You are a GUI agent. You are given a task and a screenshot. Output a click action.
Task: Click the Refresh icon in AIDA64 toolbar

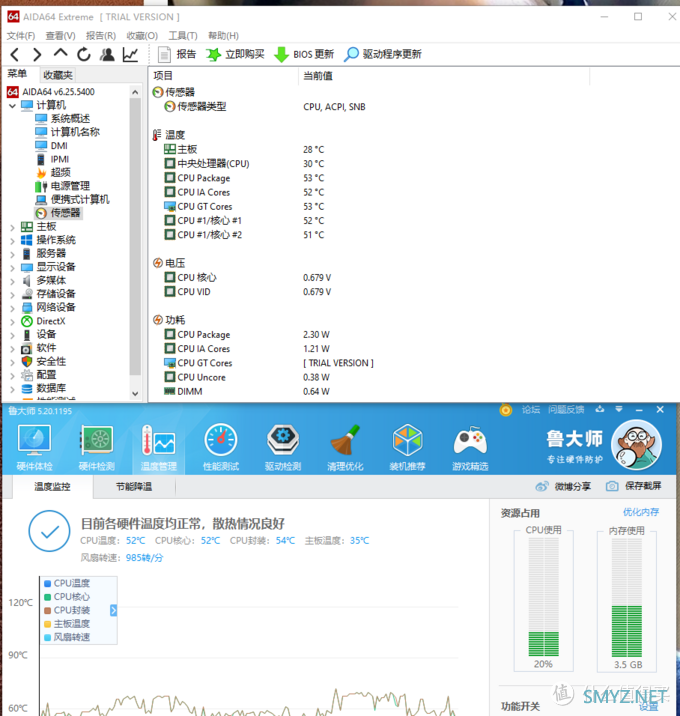pos(84,55)
